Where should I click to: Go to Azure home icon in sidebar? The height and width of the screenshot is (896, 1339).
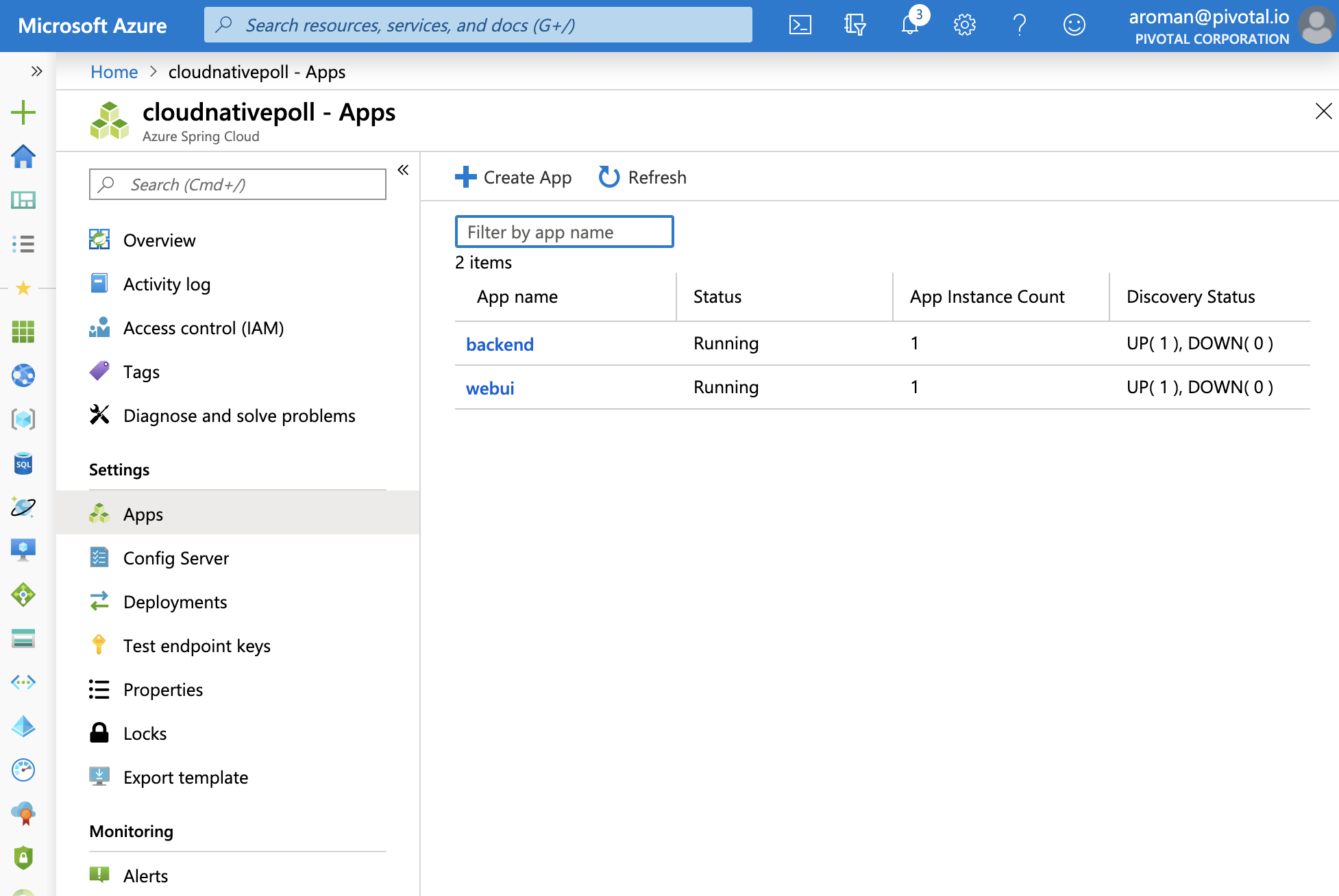(23, 156)
